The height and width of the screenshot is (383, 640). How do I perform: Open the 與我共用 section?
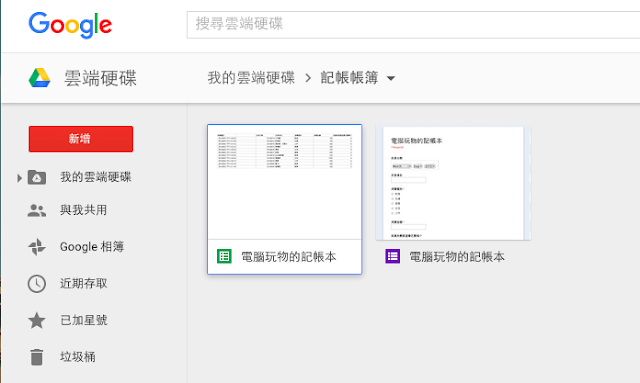tap(84, 210)
